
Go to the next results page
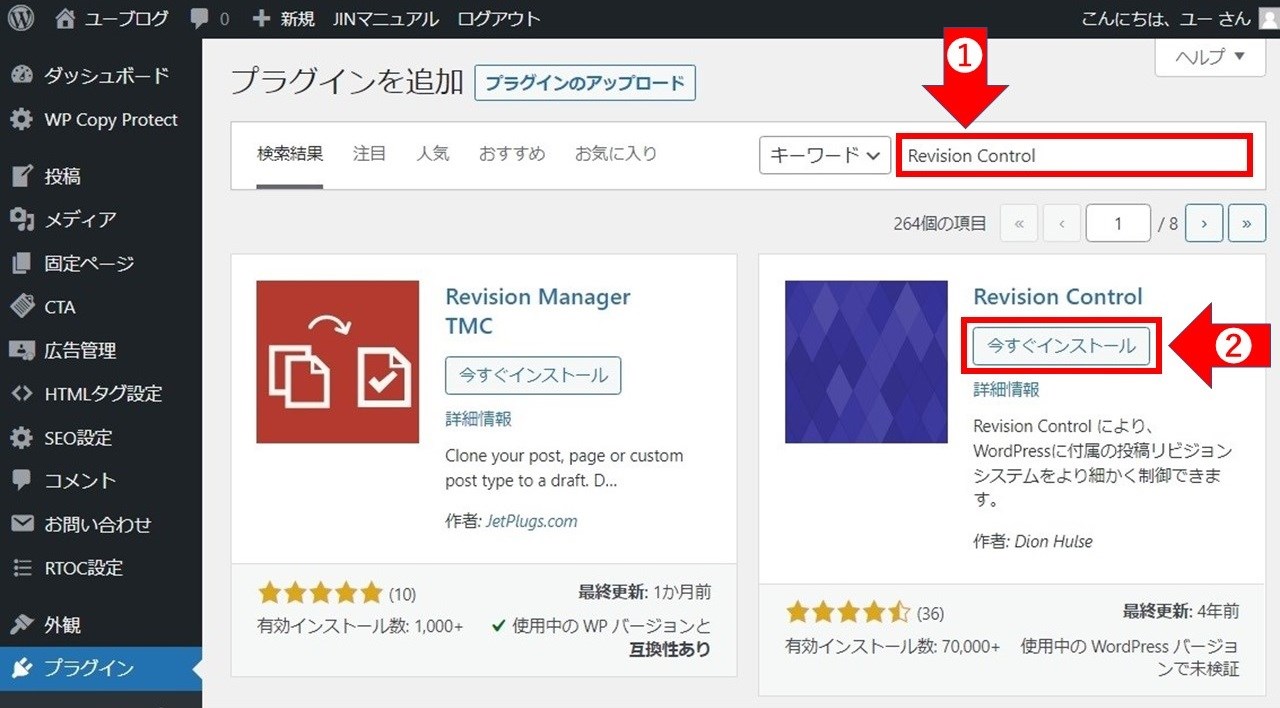tap(1204, 224)
